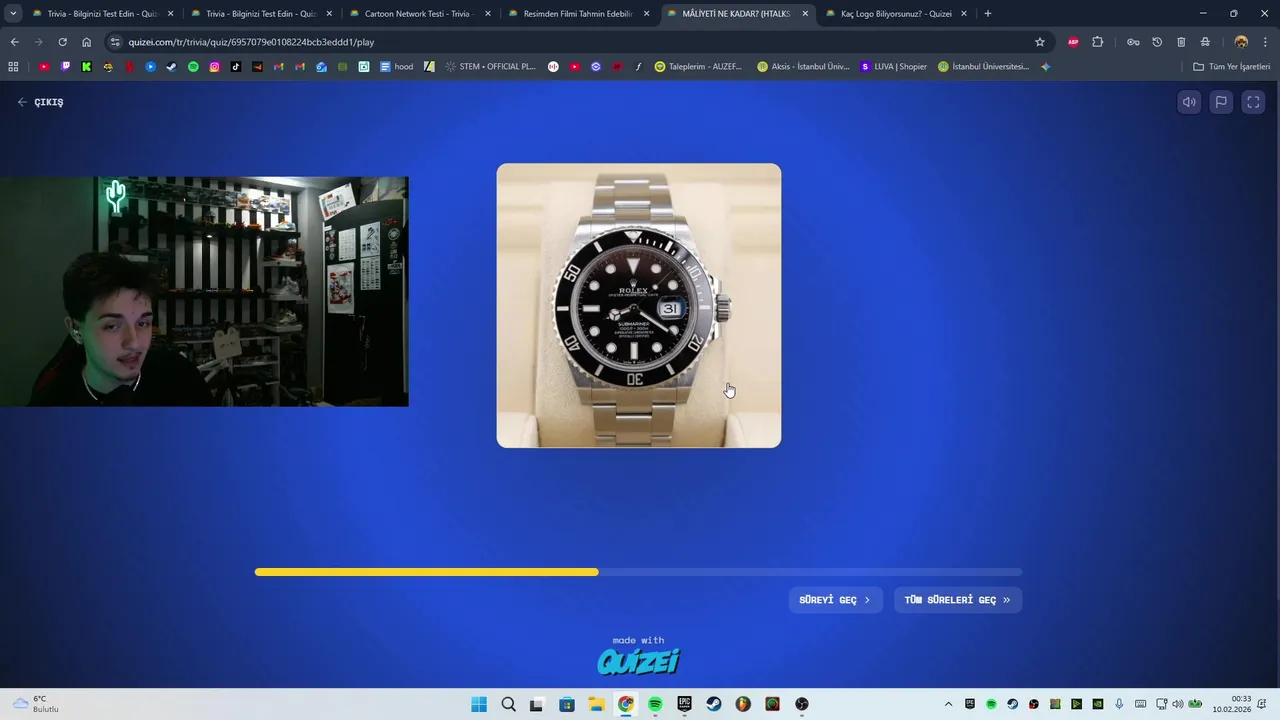Switch to the Cartoon Network Testi tab
Screen dimensions: 1280x720
[417, 14]
